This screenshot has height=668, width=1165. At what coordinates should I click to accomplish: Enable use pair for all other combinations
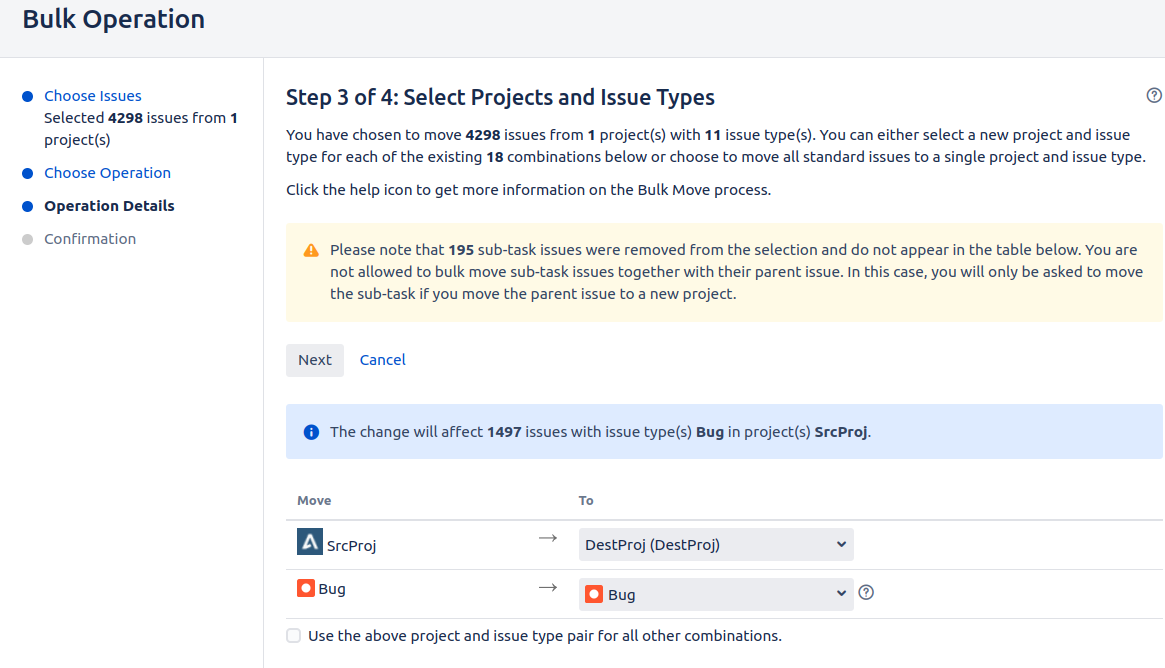(x=294, y=636)
